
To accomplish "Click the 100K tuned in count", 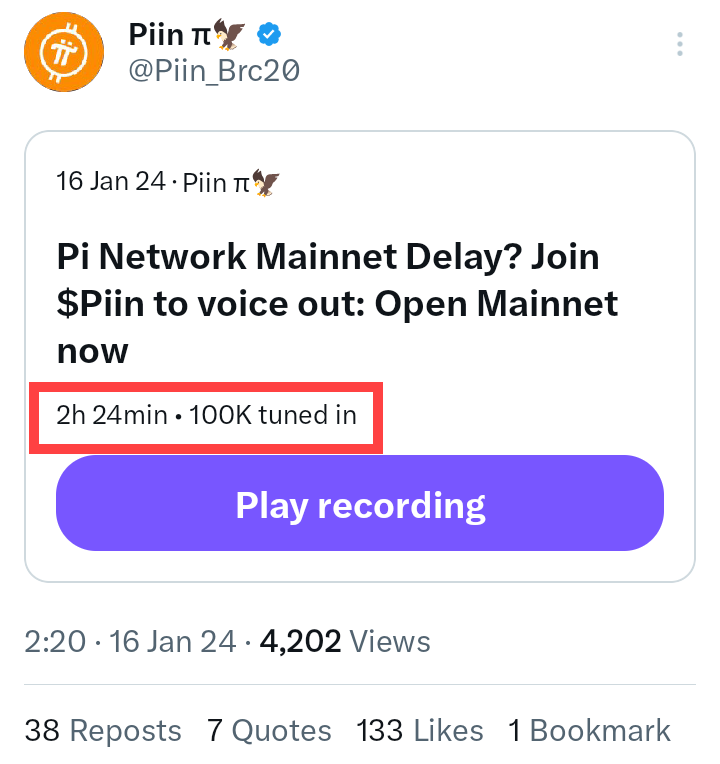I will (x=272, y=414).
